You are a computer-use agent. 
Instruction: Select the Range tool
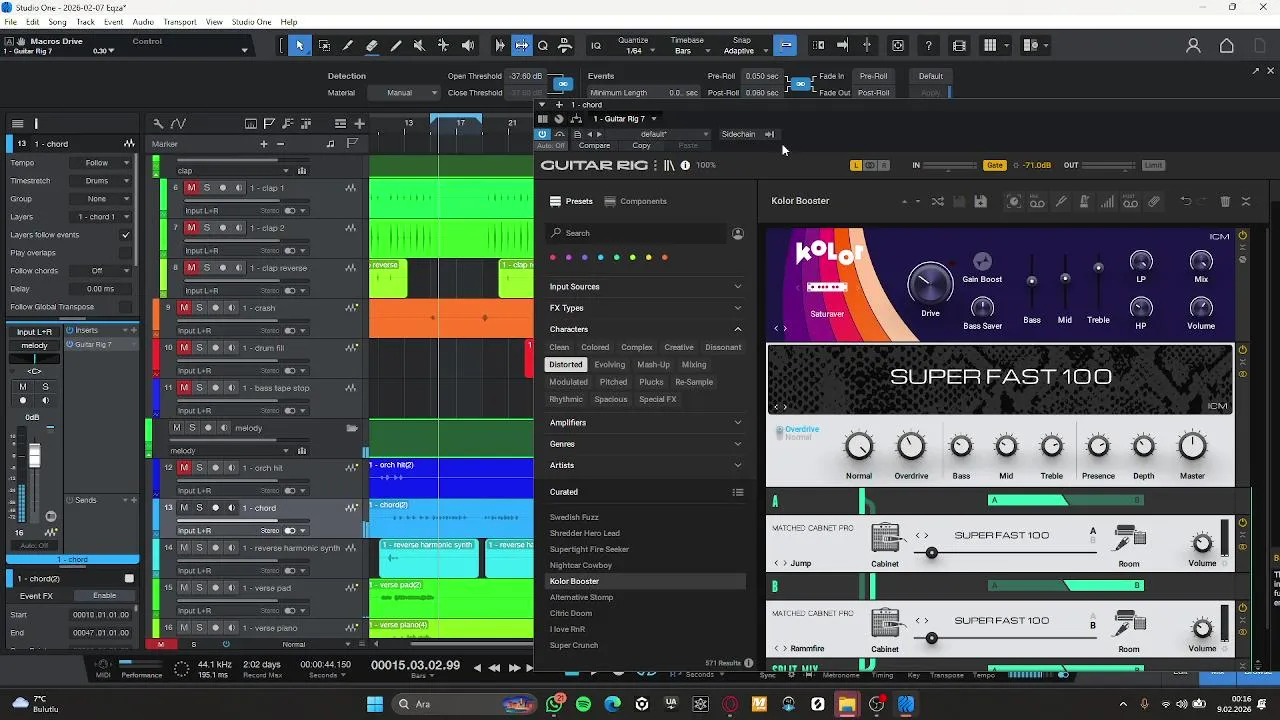(324, 45)
